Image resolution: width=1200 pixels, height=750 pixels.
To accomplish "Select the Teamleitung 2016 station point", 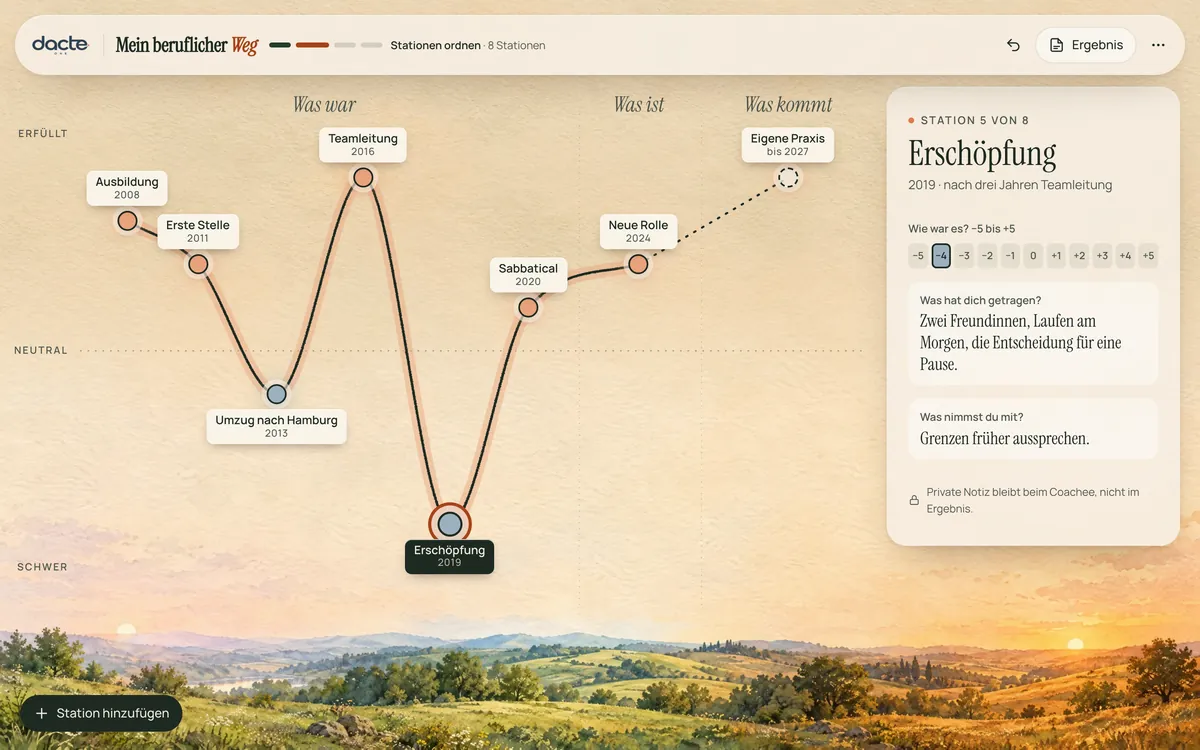I will (x=363, y=178).
